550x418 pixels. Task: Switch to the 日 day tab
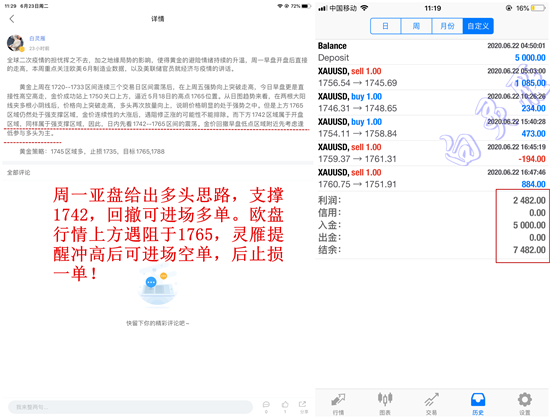385,26
